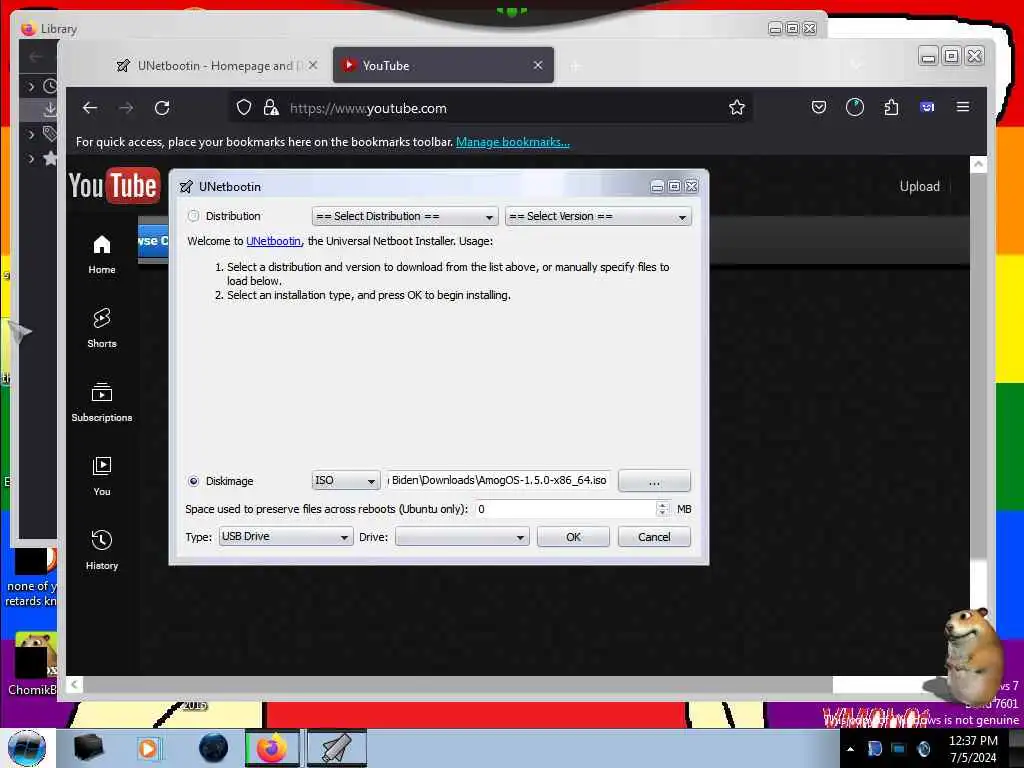Expand All Bookmarks star in Library tree
The height and width of the screenshot is (768, 1024).
pos(31,158)
